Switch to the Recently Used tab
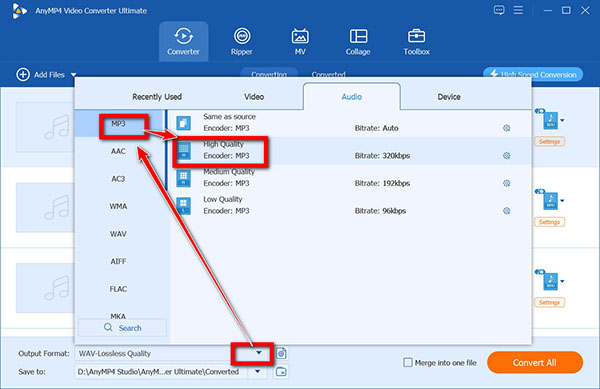 [x=157, y=97]
